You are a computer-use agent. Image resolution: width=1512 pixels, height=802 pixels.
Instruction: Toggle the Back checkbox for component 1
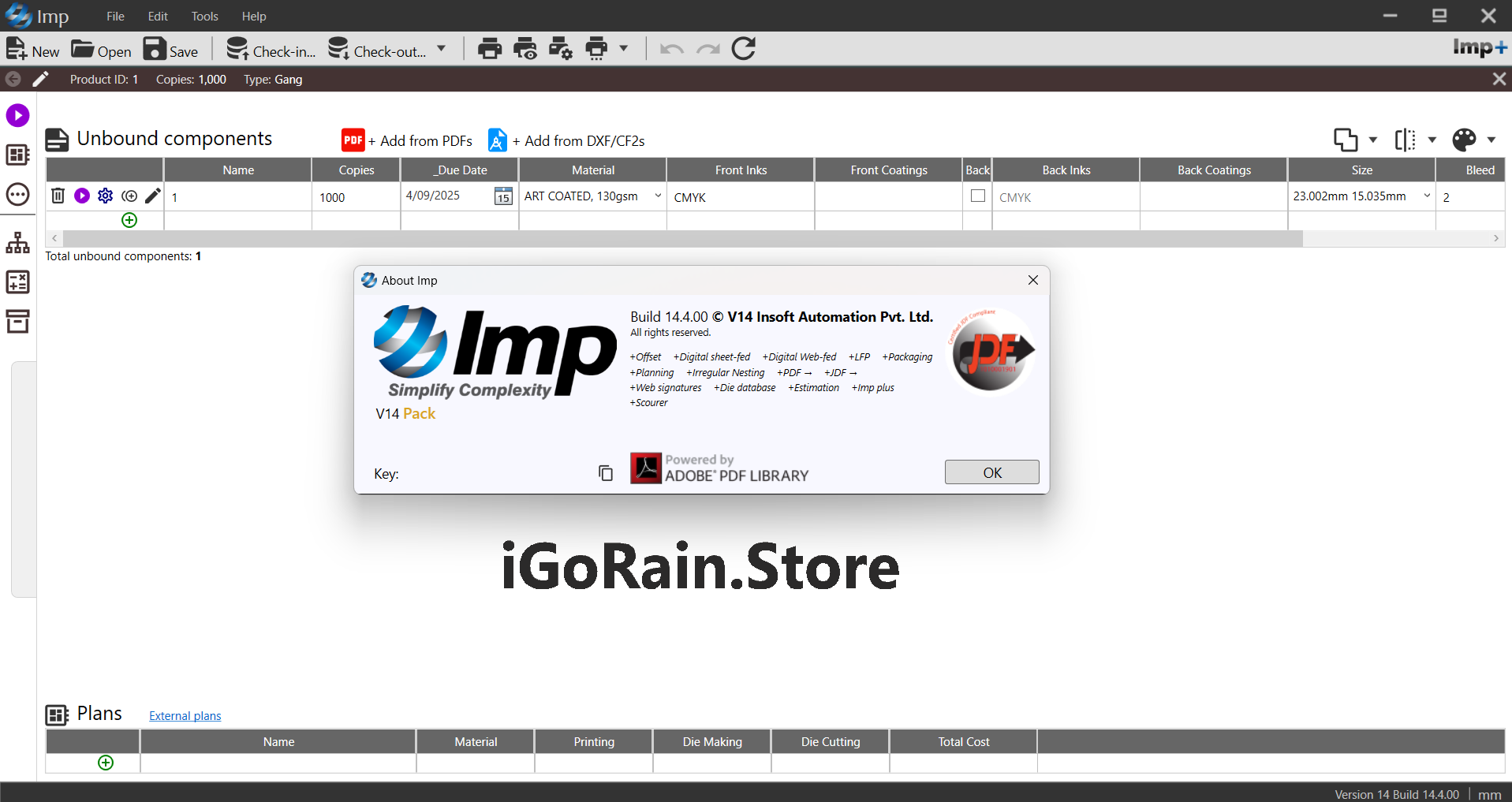pos(977,196)
